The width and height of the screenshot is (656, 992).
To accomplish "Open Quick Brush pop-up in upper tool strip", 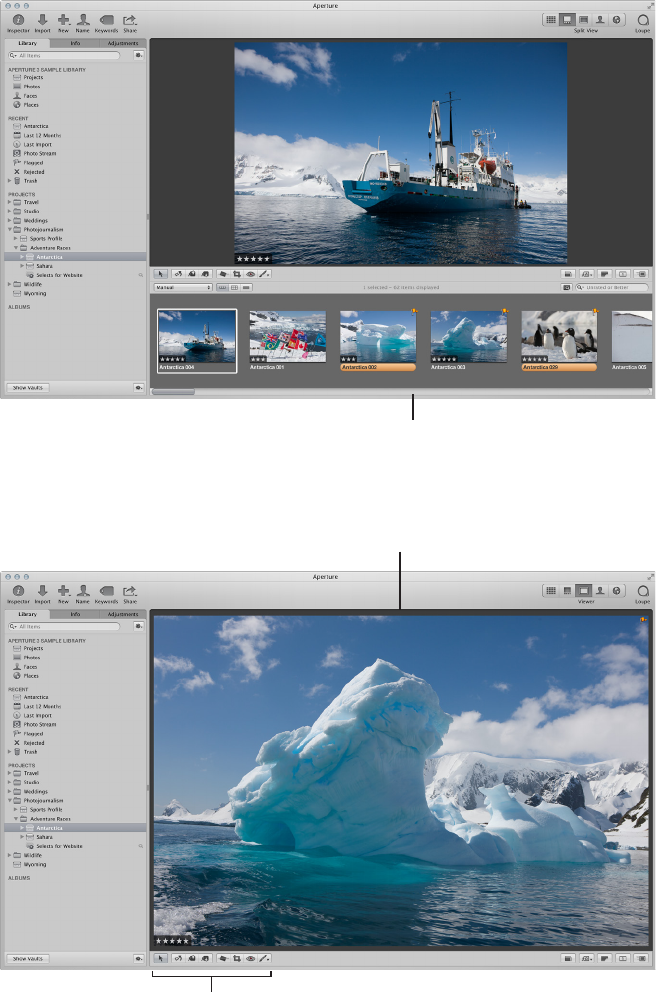I will point(264,274).
